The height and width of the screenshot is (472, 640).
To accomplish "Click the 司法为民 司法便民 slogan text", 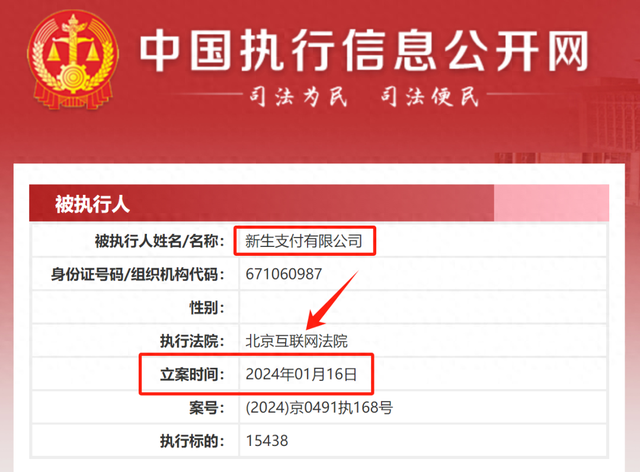I will (364, 97).
